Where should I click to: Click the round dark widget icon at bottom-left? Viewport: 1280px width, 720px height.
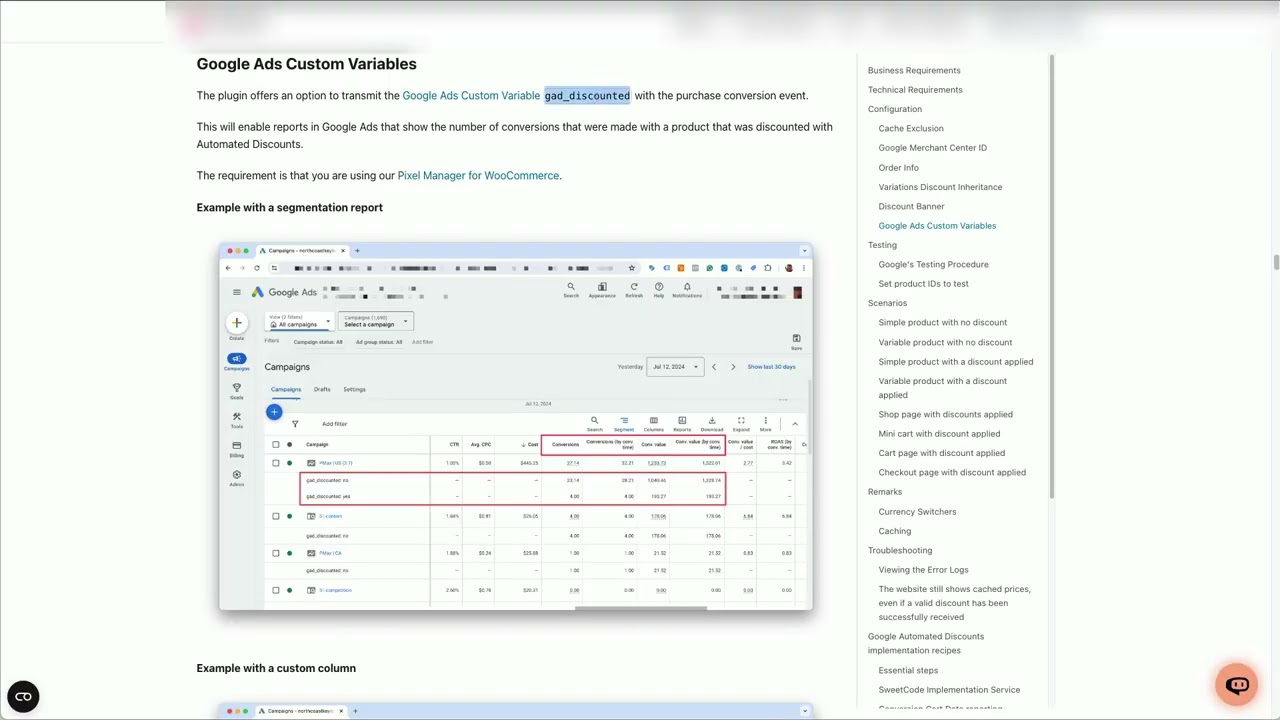(x=23, y=696)
